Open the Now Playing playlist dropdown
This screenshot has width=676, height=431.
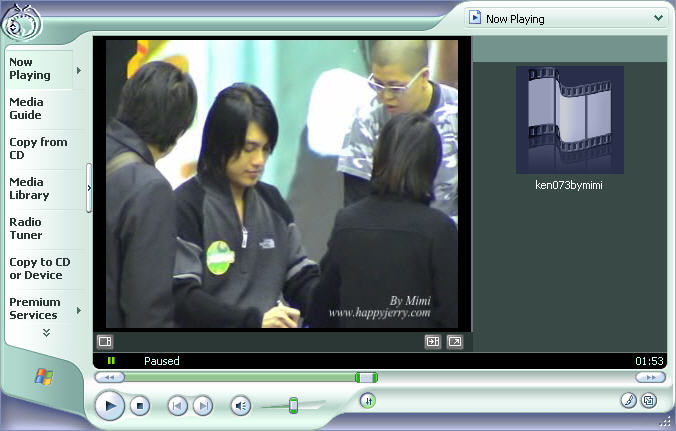tap(658, 18)
